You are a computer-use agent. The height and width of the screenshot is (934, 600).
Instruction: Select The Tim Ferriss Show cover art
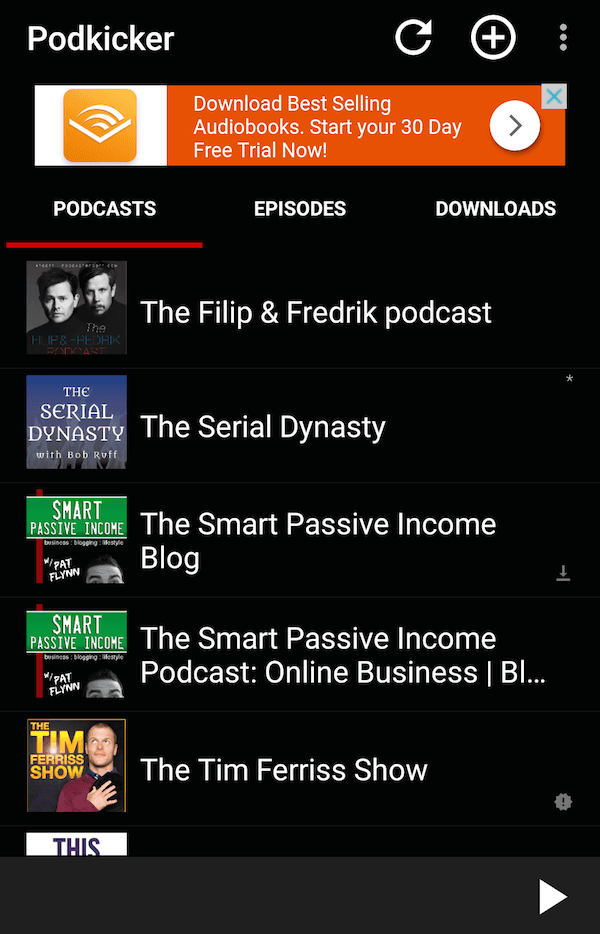(76, 765)
